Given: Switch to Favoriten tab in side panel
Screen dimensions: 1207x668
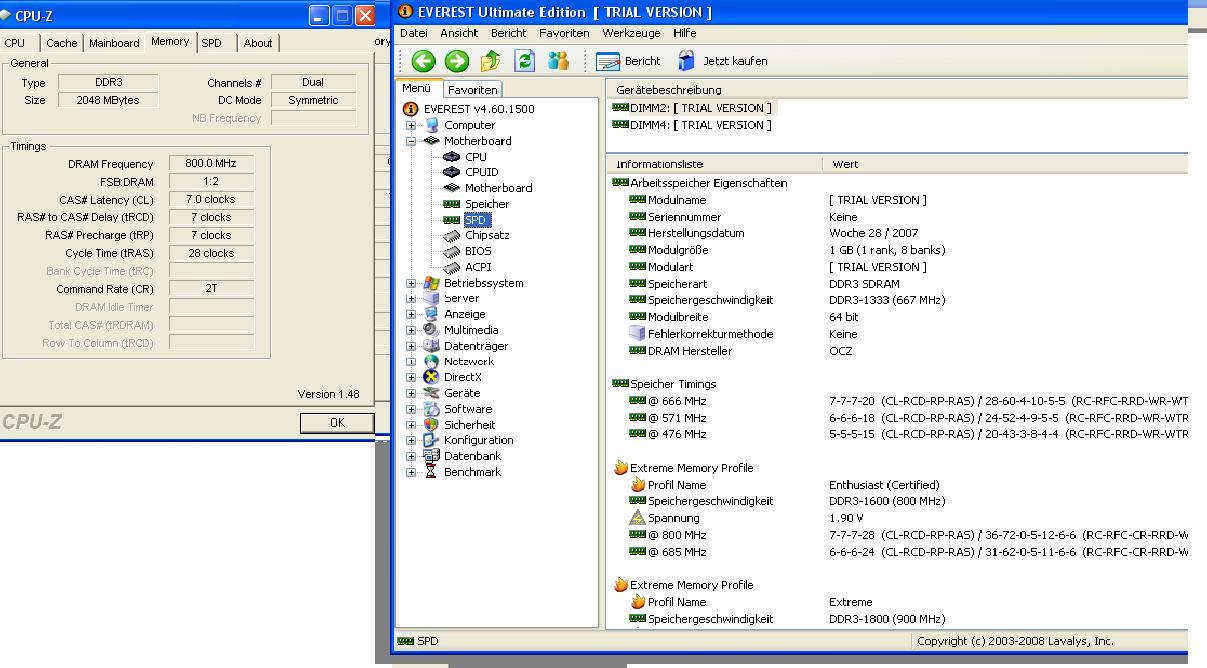Looking at the screenshot, I should (472, 89).
